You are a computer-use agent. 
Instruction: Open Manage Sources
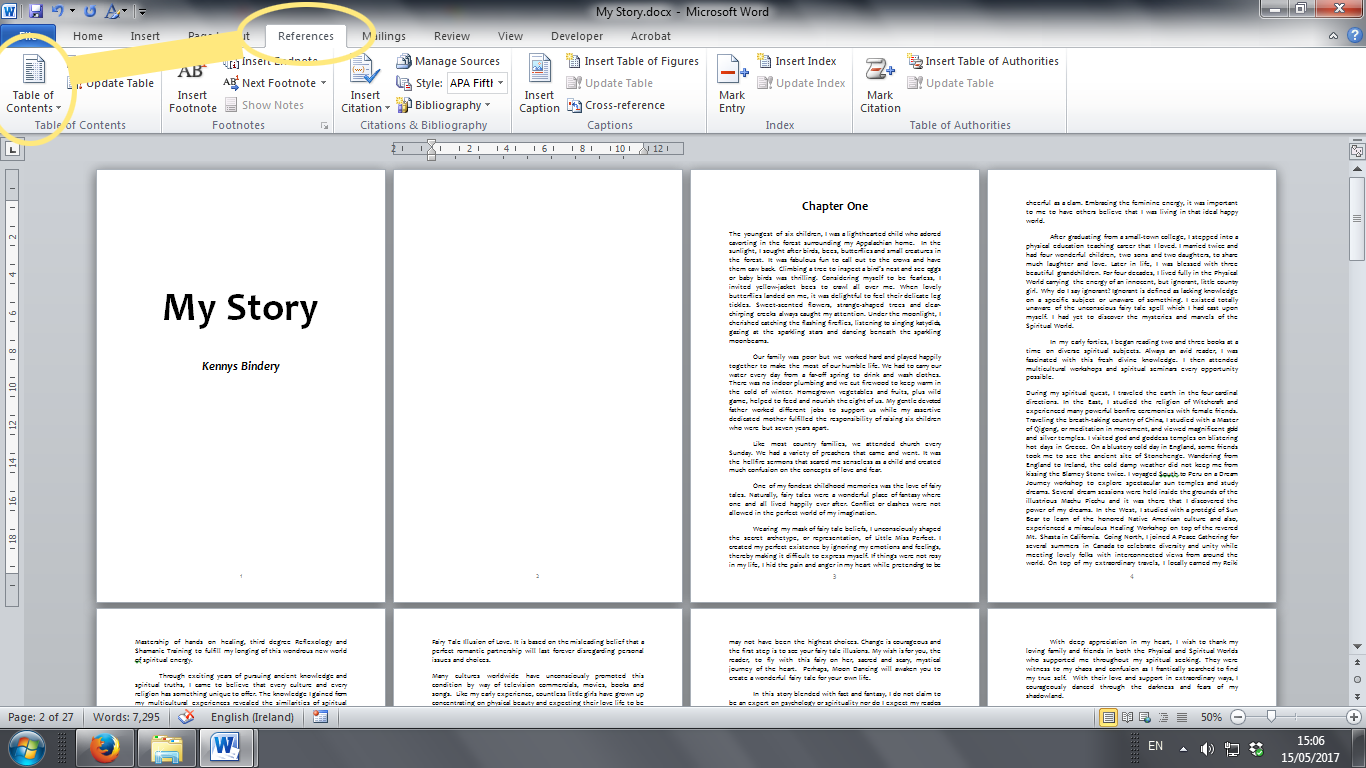click(447, 61)
